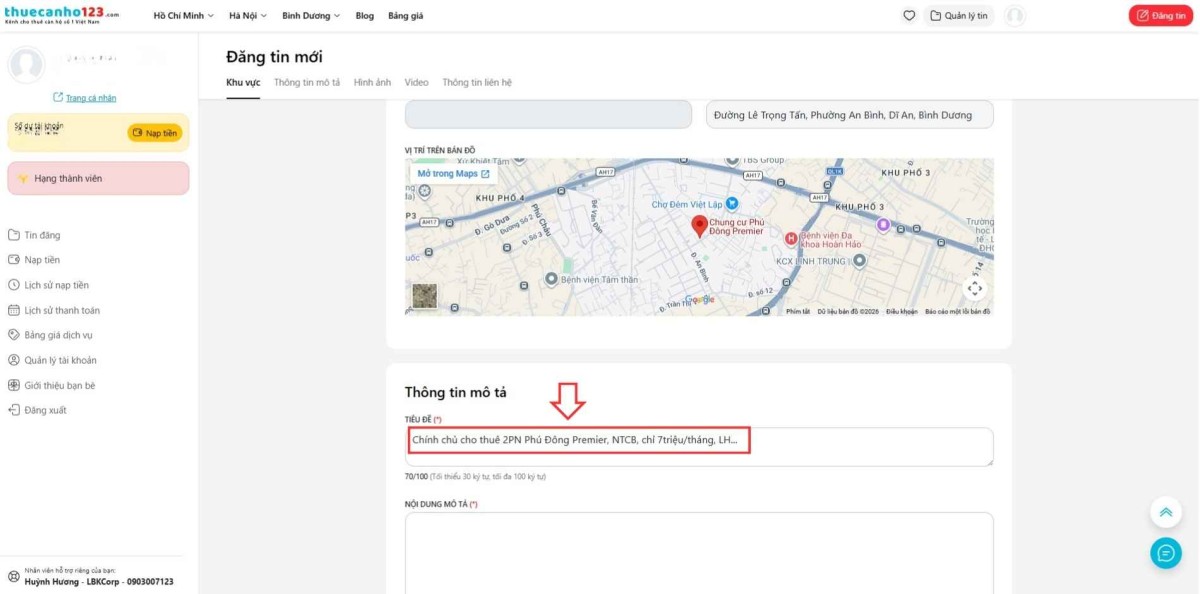Switch to the Thông tin mô tả tab
1200x594 pixels.
pyautogui.click(x=307, y=83)
